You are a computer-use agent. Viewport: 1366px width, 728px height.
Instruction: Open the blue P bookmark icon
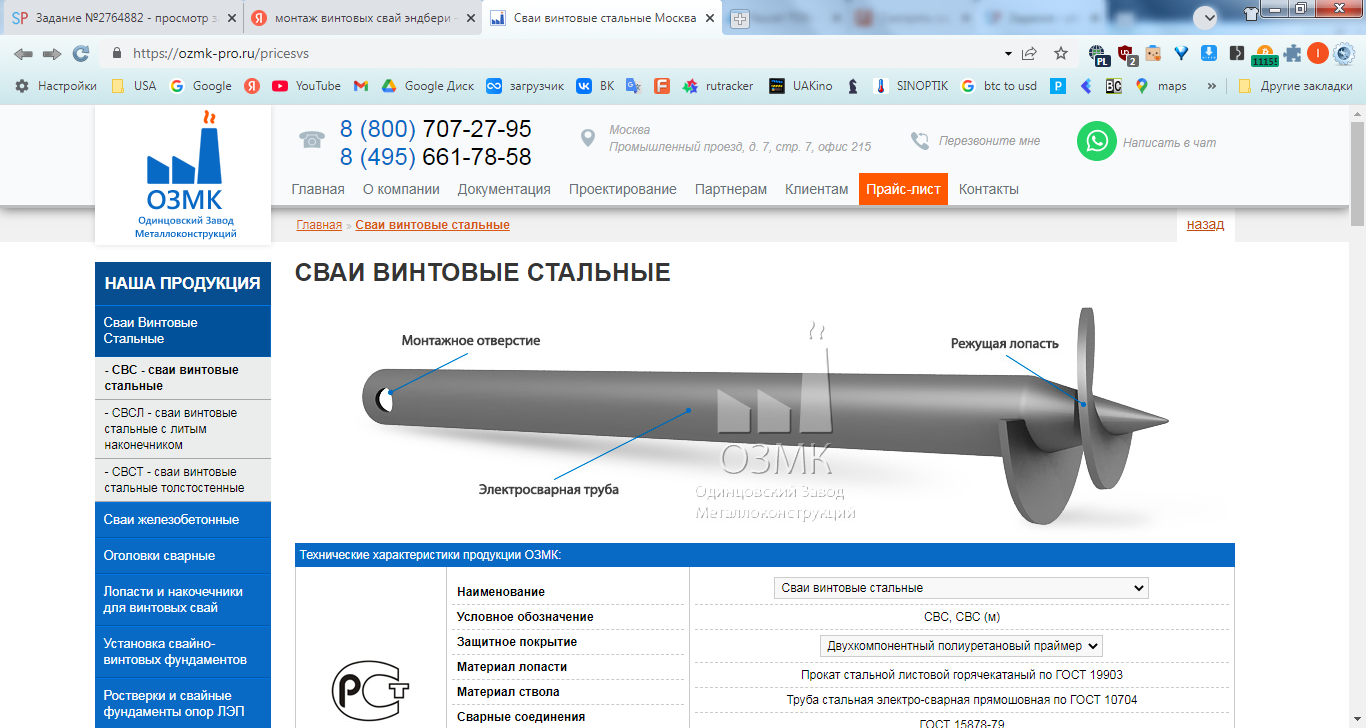click(1058, 86)
